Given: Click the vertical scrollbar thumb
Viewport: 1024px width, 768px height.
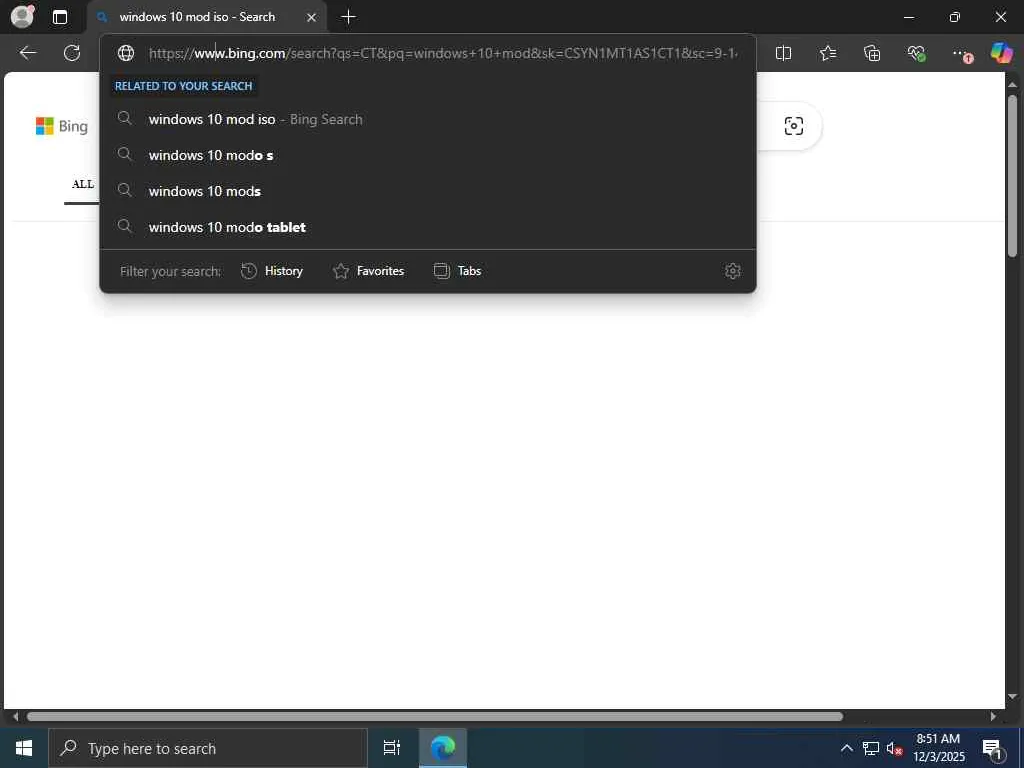Looking at the screenshot, I should (x=1012, y=176).
